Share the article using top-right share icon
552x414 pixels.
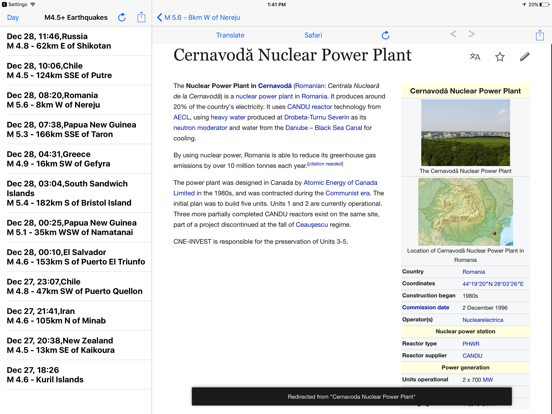(x=540, y=35)
